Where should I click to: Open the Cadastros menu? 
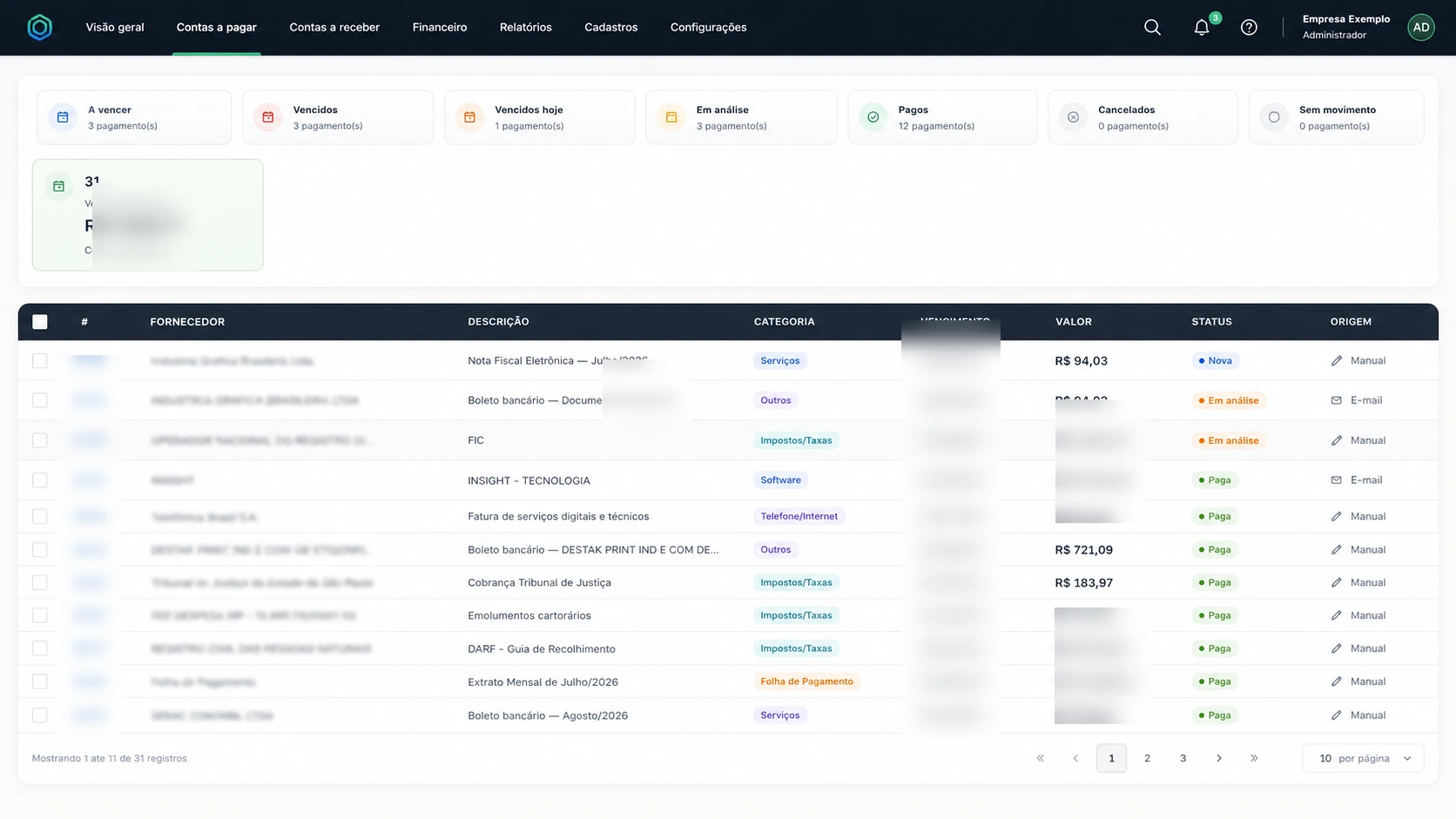coord(611,27)
